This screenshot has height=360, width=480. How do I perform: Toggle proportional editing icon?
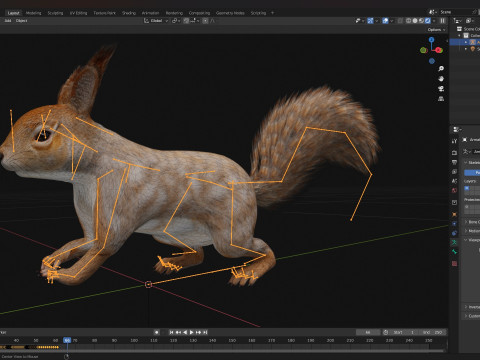pos(205,21)
